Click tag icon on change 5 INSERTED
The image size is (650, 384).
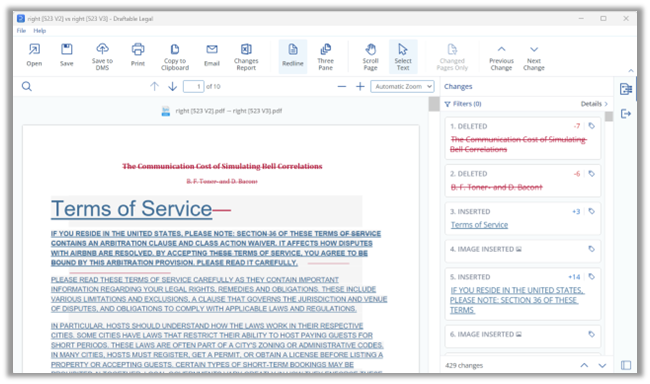[592, 277]
